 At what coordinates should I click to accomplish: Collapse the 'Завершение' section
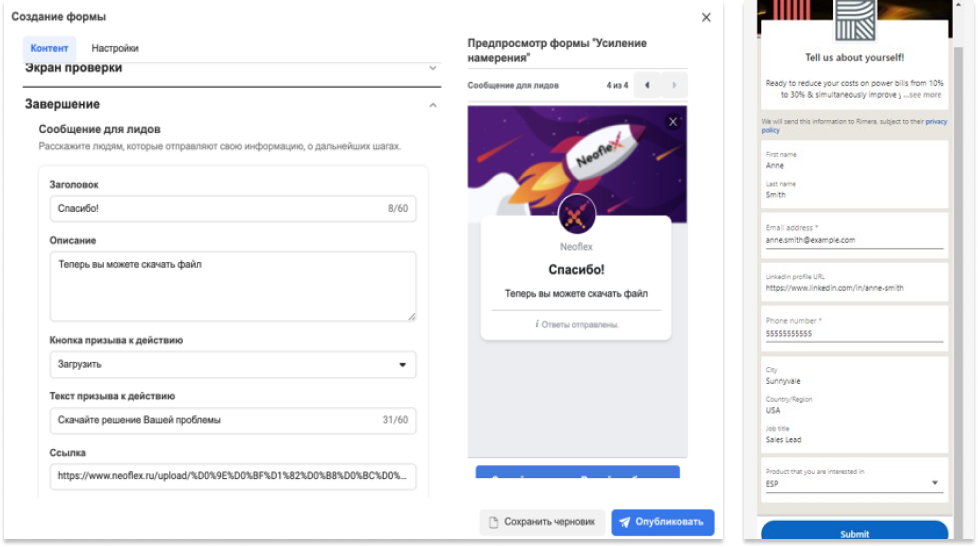[433, 104]
